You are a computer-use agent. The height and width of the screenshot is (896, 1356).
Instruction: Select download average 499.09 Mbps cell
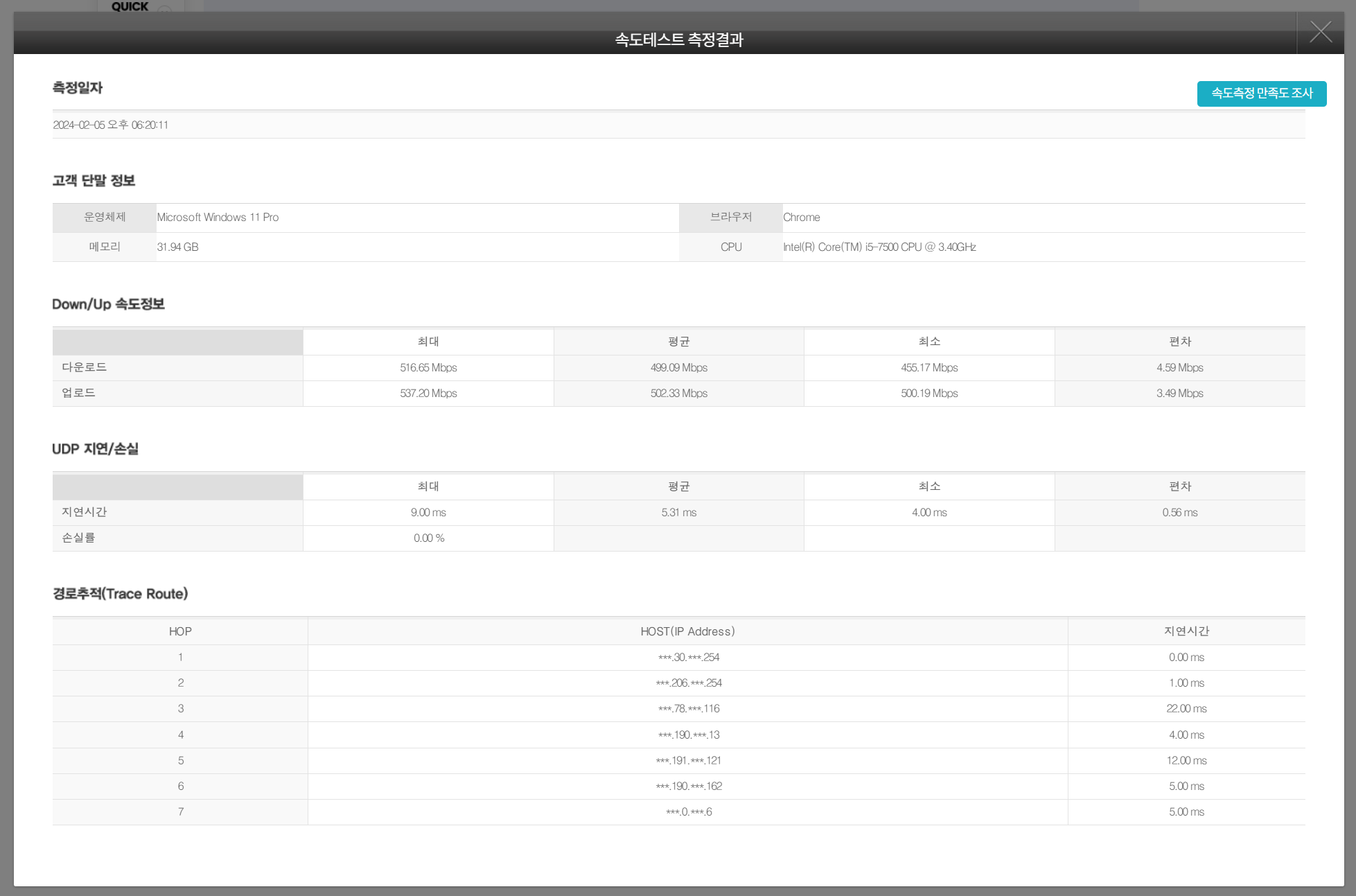pyautogui.click(x=678, y=368)
